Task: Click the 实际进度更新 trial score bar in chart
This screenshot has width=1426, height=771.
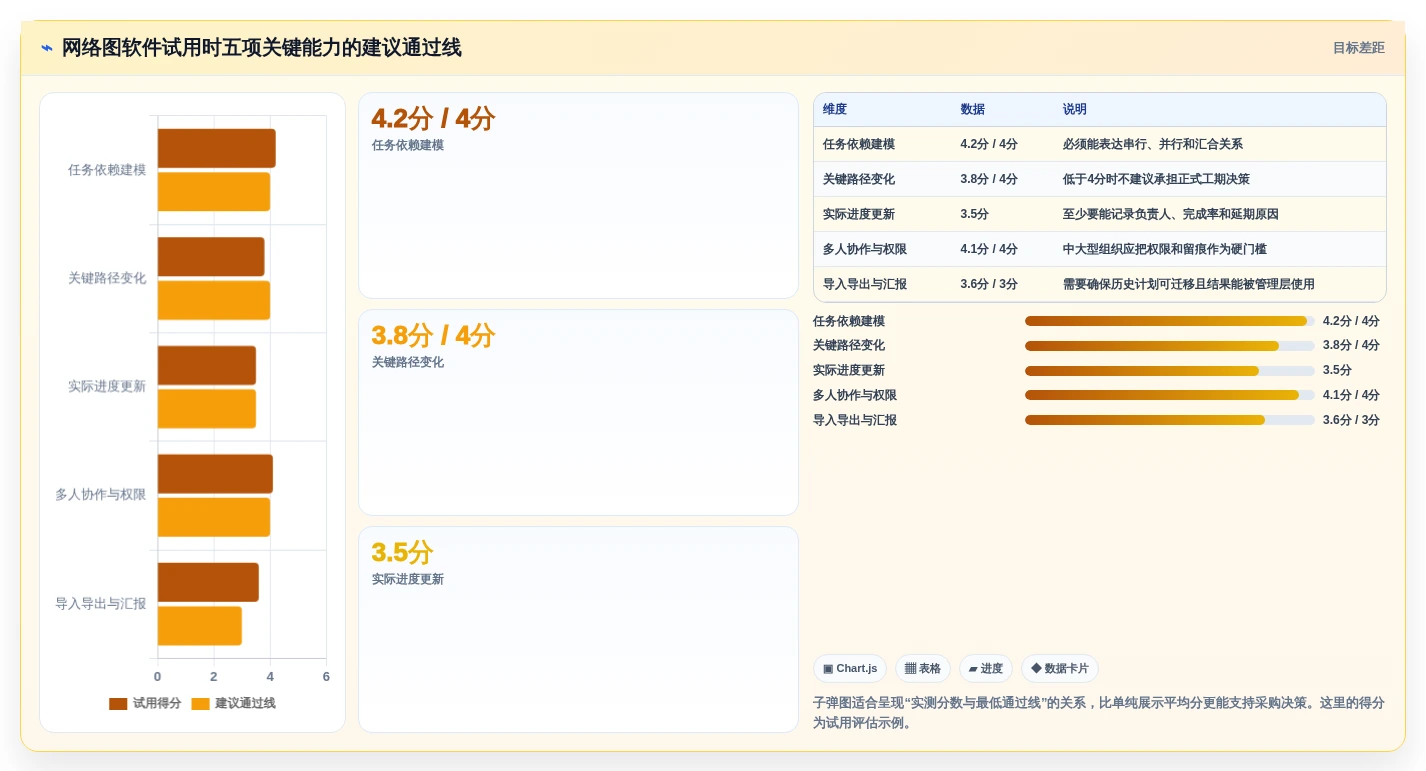Action: point(207,365)
